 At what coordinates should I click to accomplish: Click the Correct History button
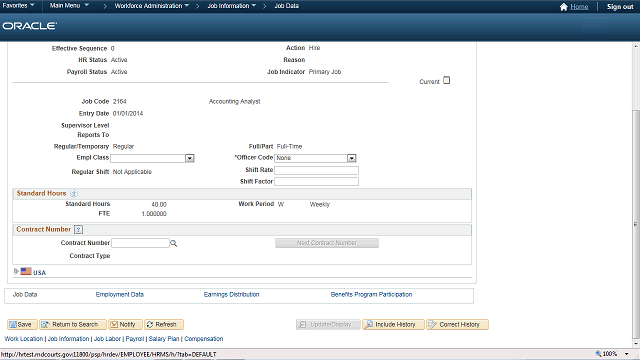457,324
